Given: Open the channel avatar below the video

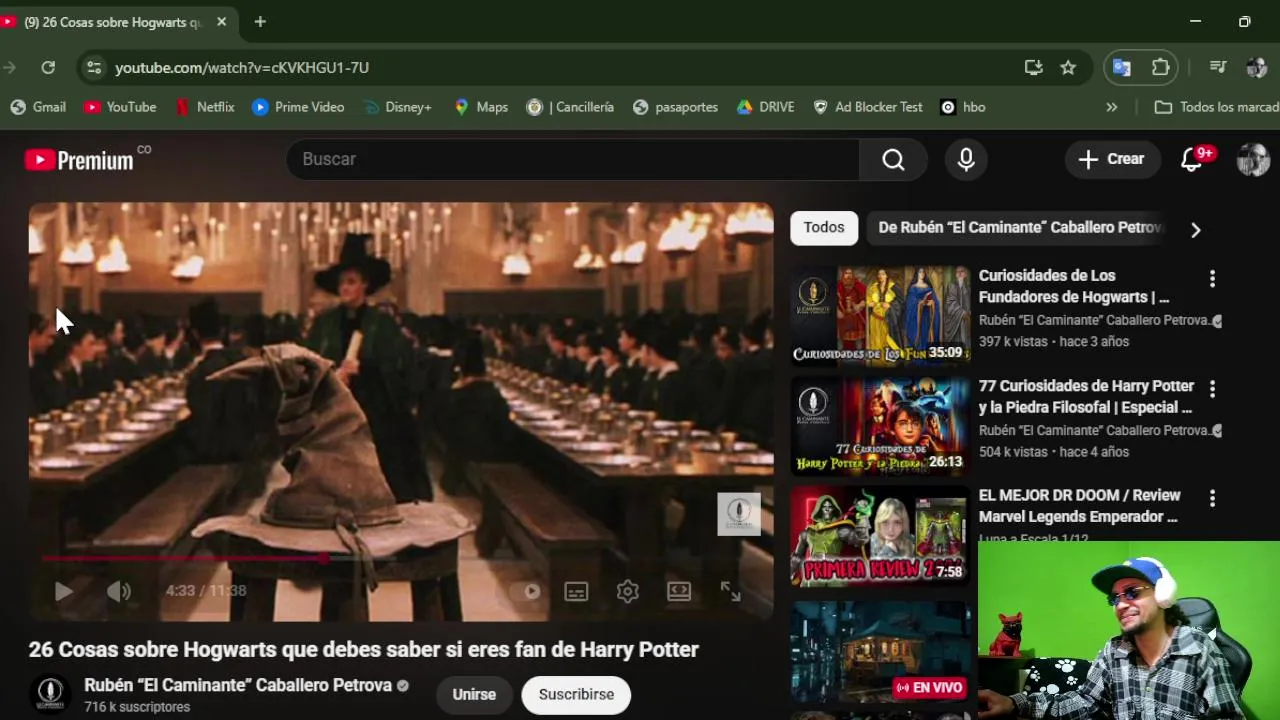Looking at the screenshot, I should 50,694.
